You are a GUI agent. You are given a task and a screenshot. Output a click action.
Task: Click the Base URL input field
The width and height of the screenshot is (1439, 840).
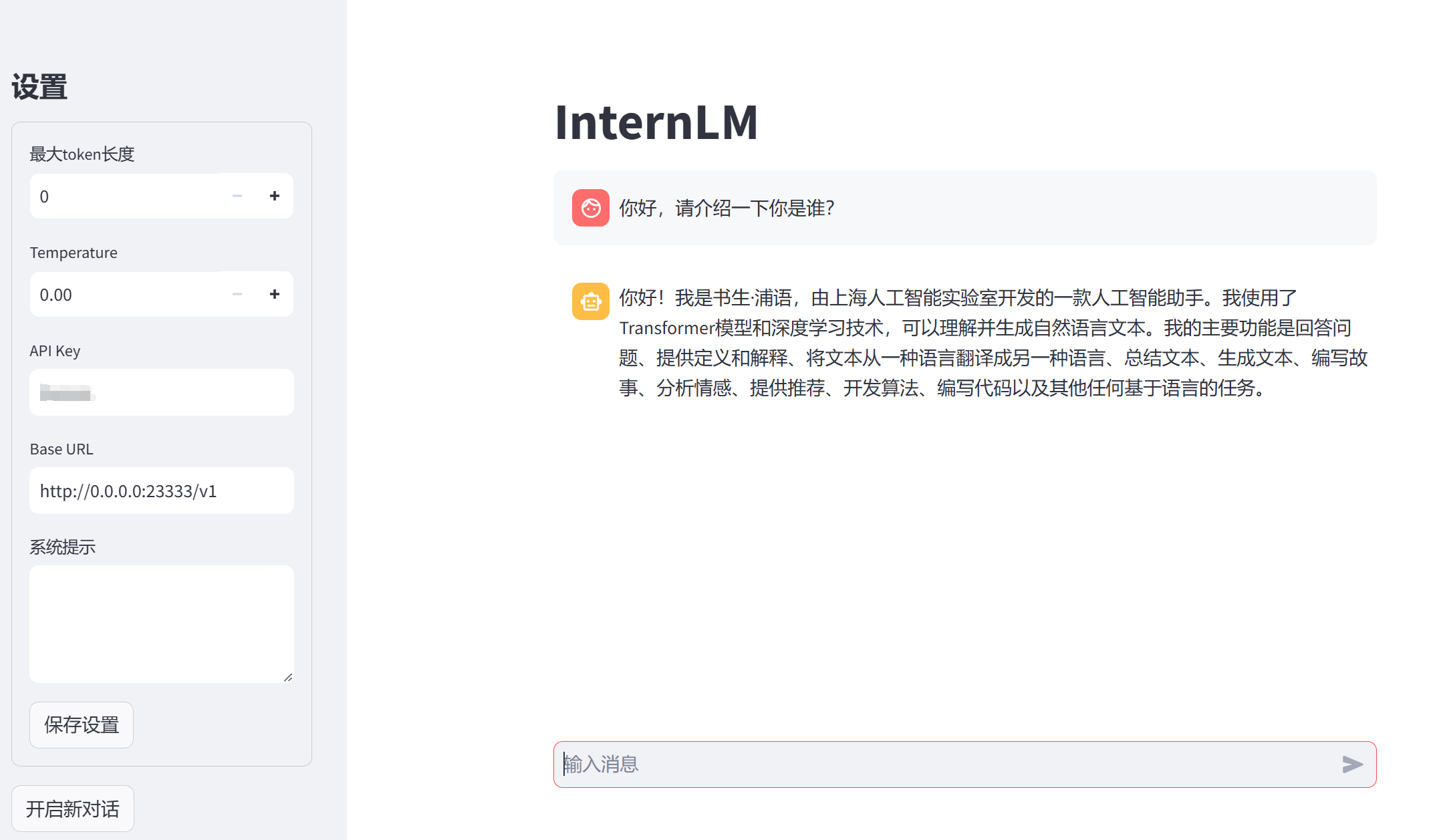pos(162,491)
